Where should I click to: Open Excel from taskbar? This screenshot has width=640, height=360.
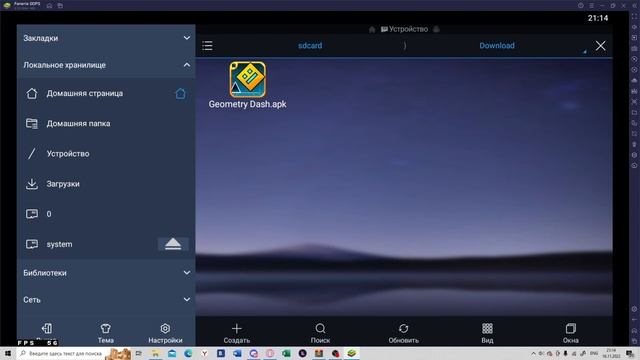point(286,353)
